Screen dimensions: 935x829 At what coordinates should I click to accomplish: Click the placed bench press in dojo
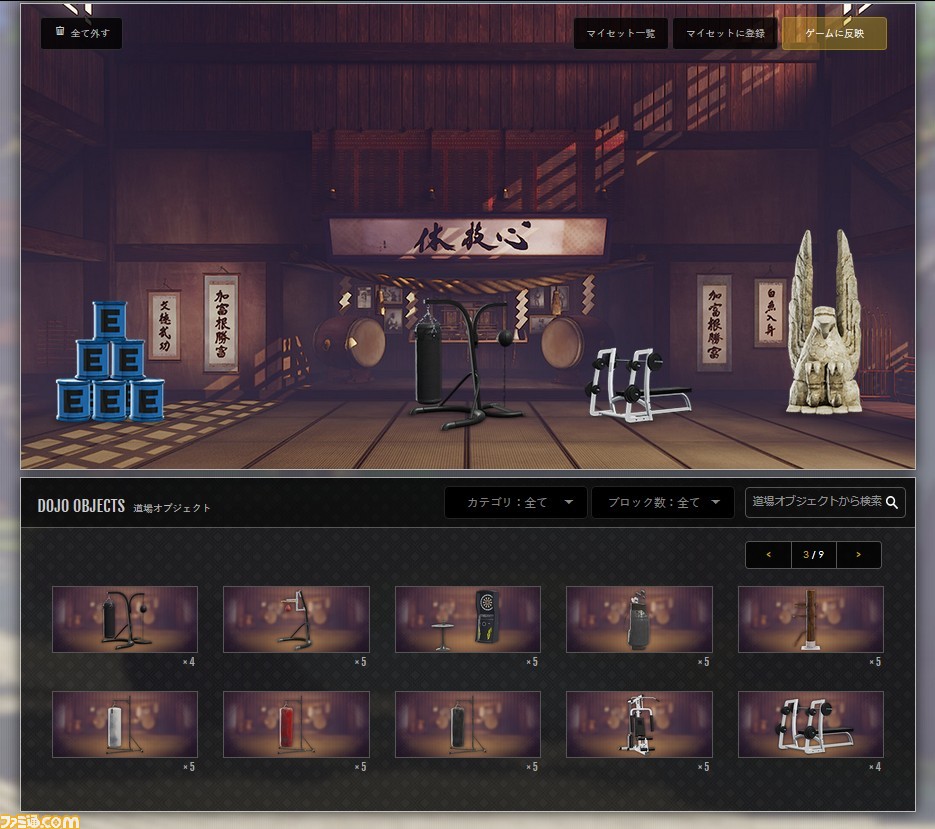(x=638, y=385)
